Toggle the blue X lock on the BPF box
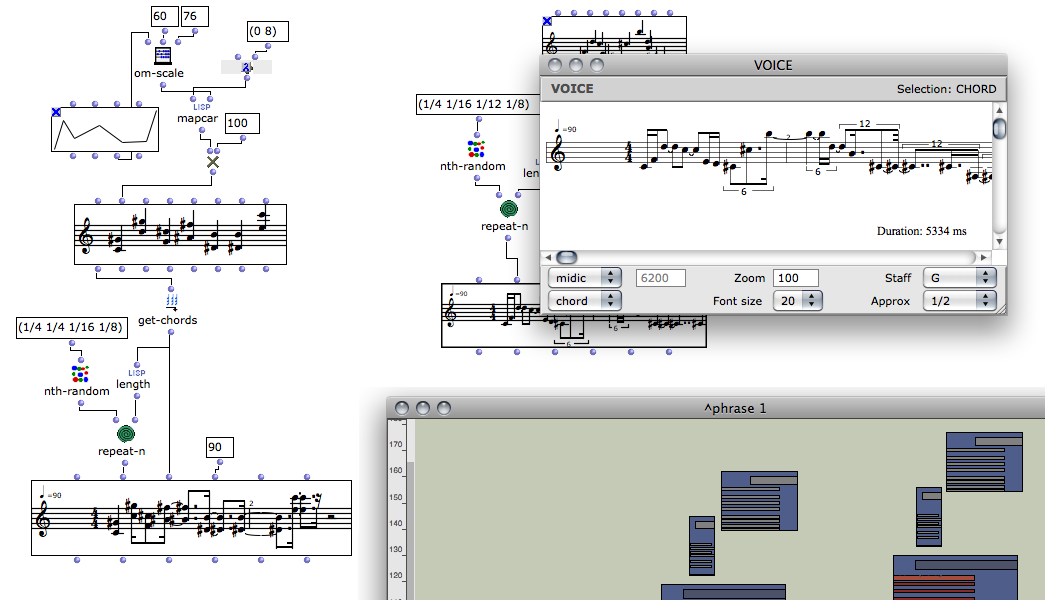The image size is (1045, 600). (x=56, y=111)
